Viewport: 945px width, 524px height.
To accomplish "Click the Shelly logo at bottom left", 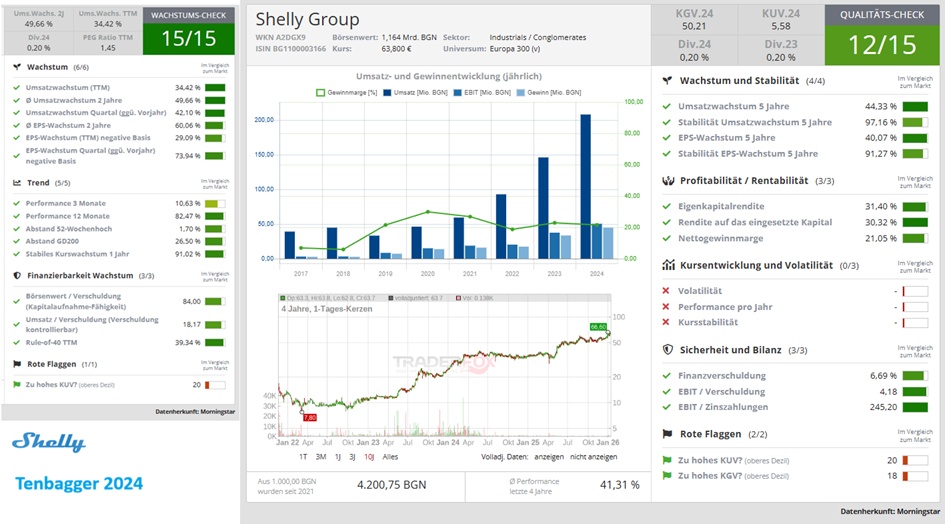I will (49, 442).
